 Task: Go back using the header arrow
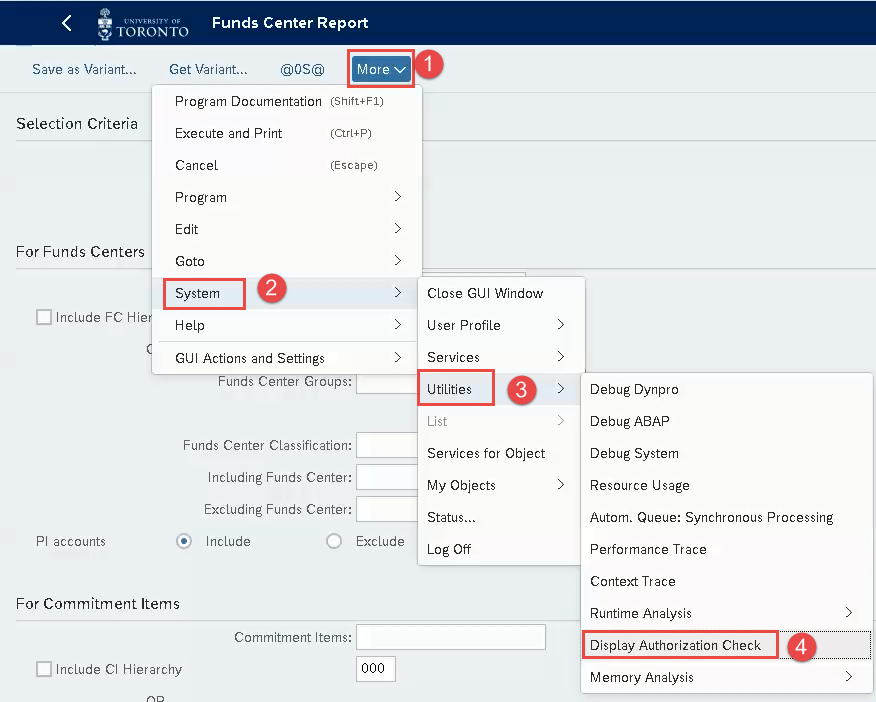point(66,23)
